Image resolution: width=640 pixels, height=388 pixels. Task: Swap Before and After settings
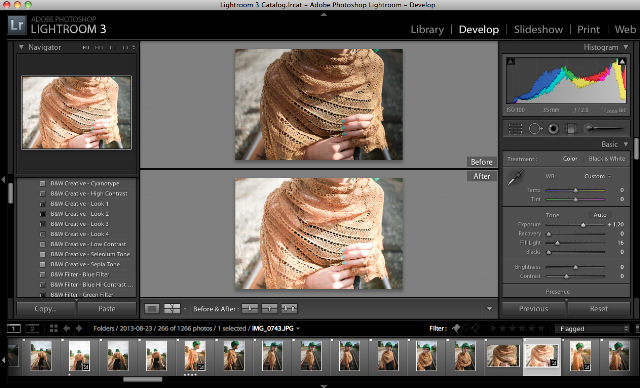pyautogui.click(x=289, y=309)
